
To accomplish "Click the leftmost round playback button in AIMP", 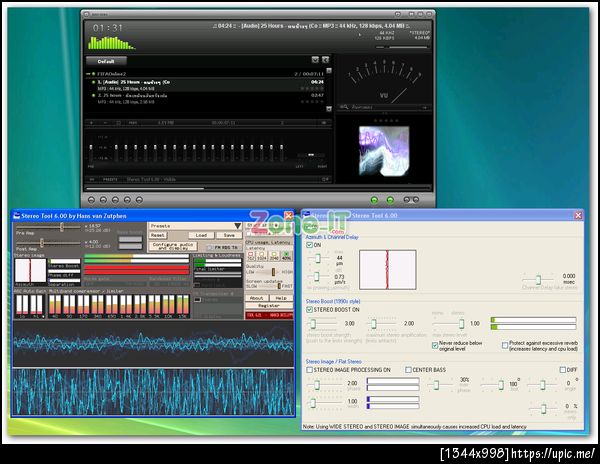I will 91,200.
